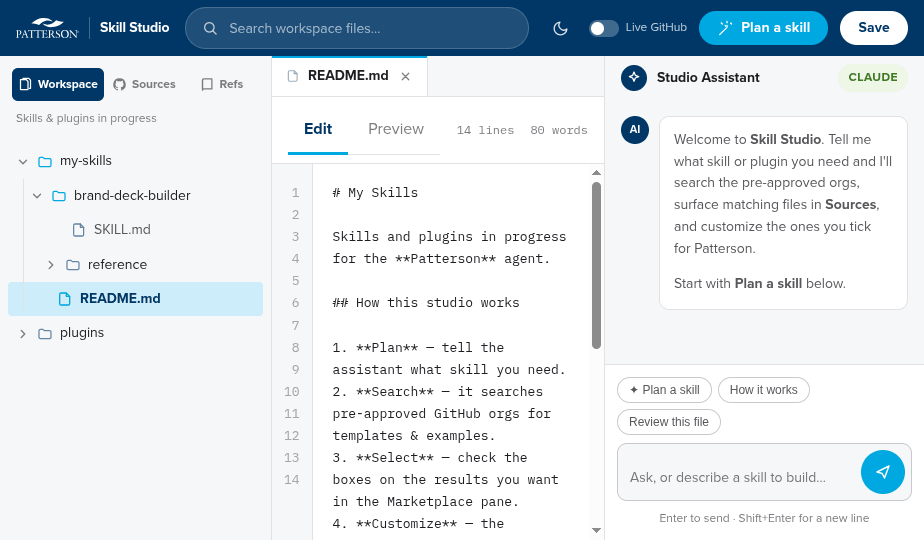924x540 pixels.
Task: Click the plugins folder icon
Action: pyautogui.click(x=45, y=334)
